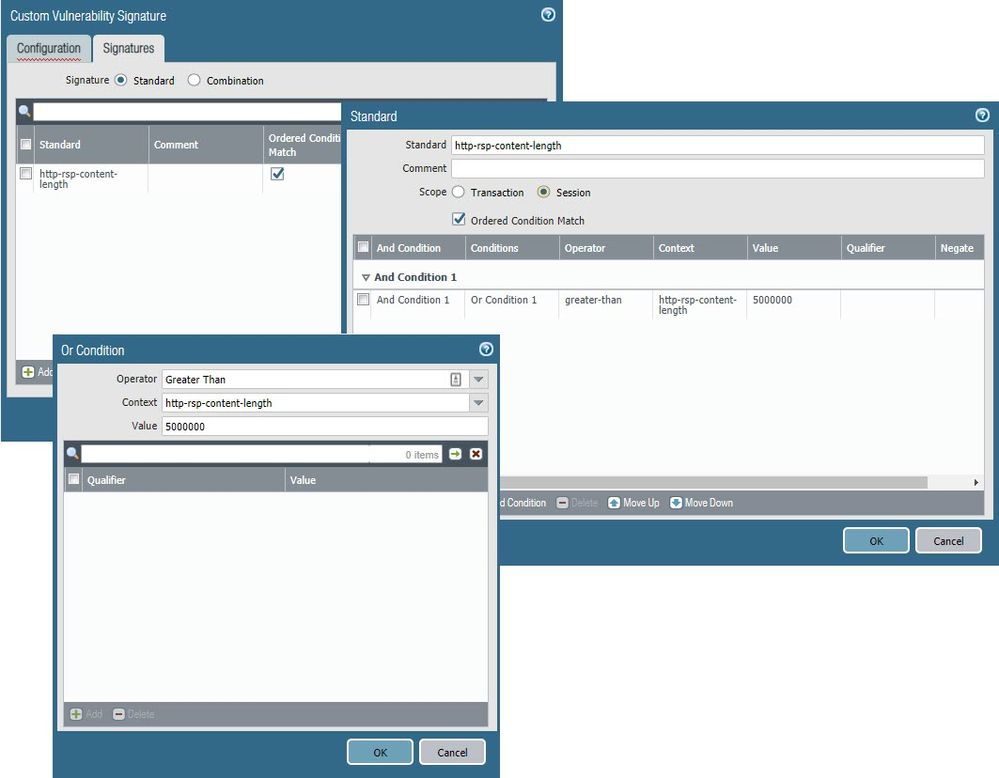Click Value column header in Or Condition dialog

point(386,480)
